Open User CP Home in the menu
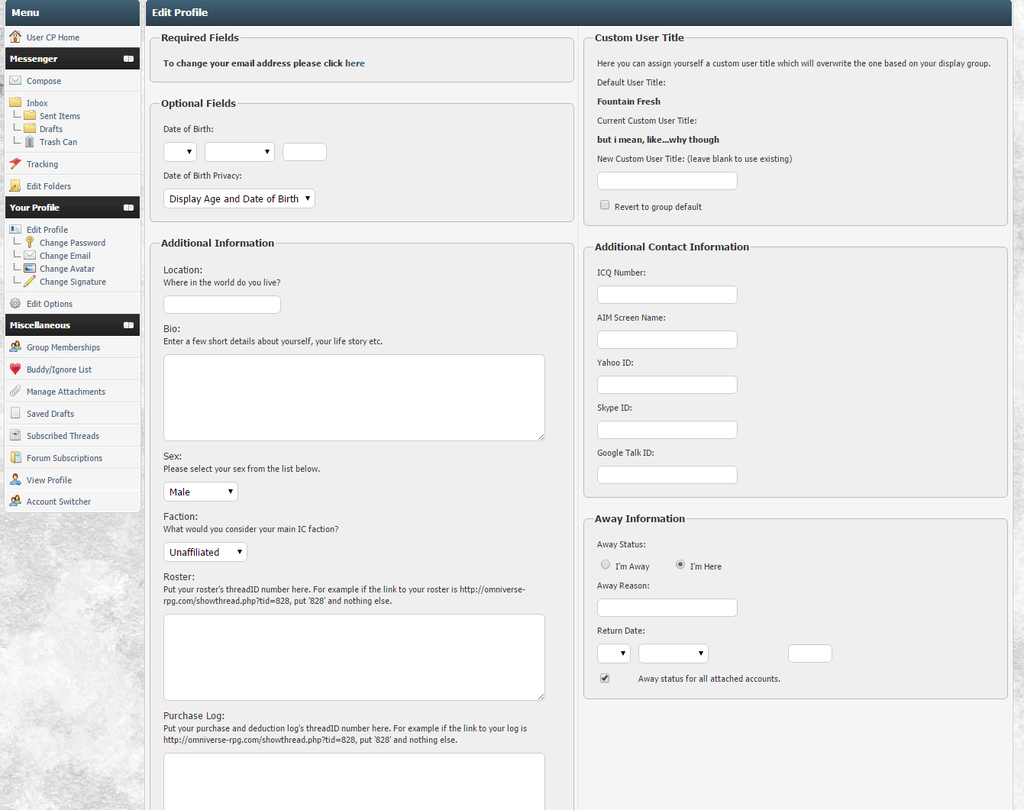The image size is (1024, 810). pyautogui.click(x=53, y=37)
